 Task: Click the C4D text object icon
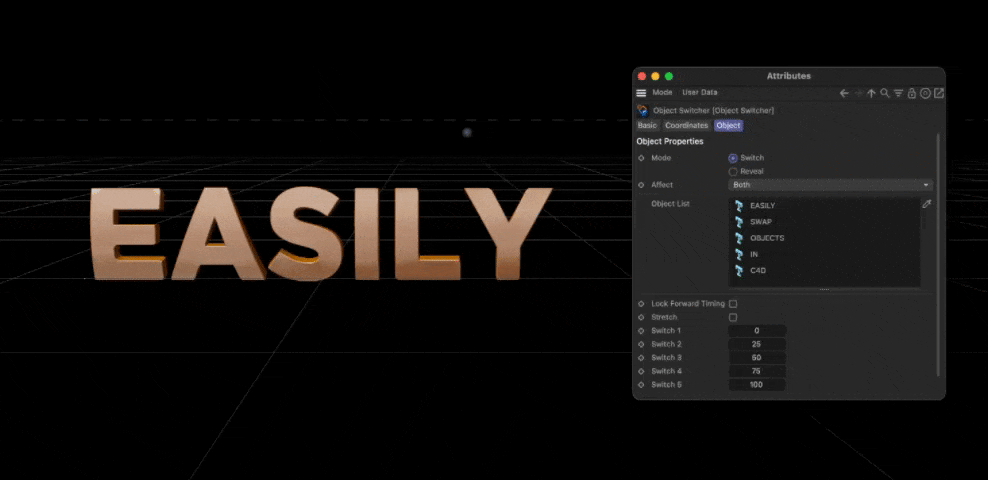point(739,271)
